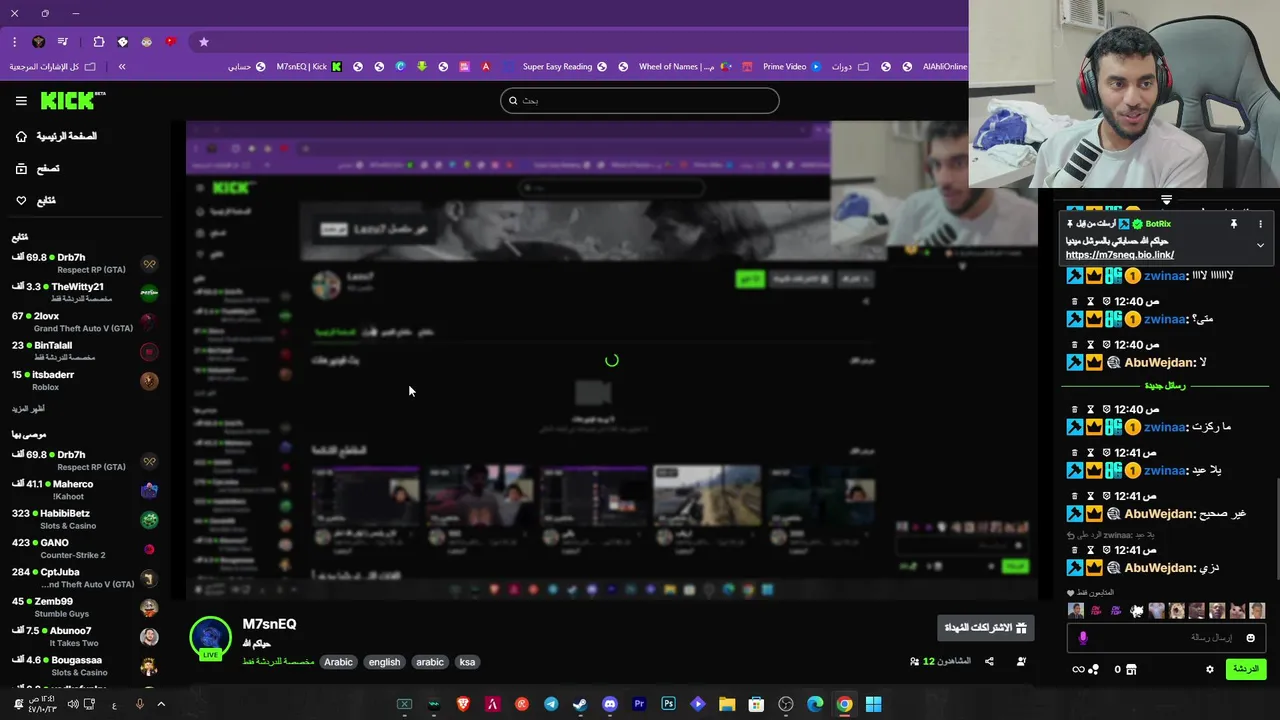Open Prime Video bookmark
This screenshot has height=720, width=1280.
pyautogui.click(x=791, y=67)
